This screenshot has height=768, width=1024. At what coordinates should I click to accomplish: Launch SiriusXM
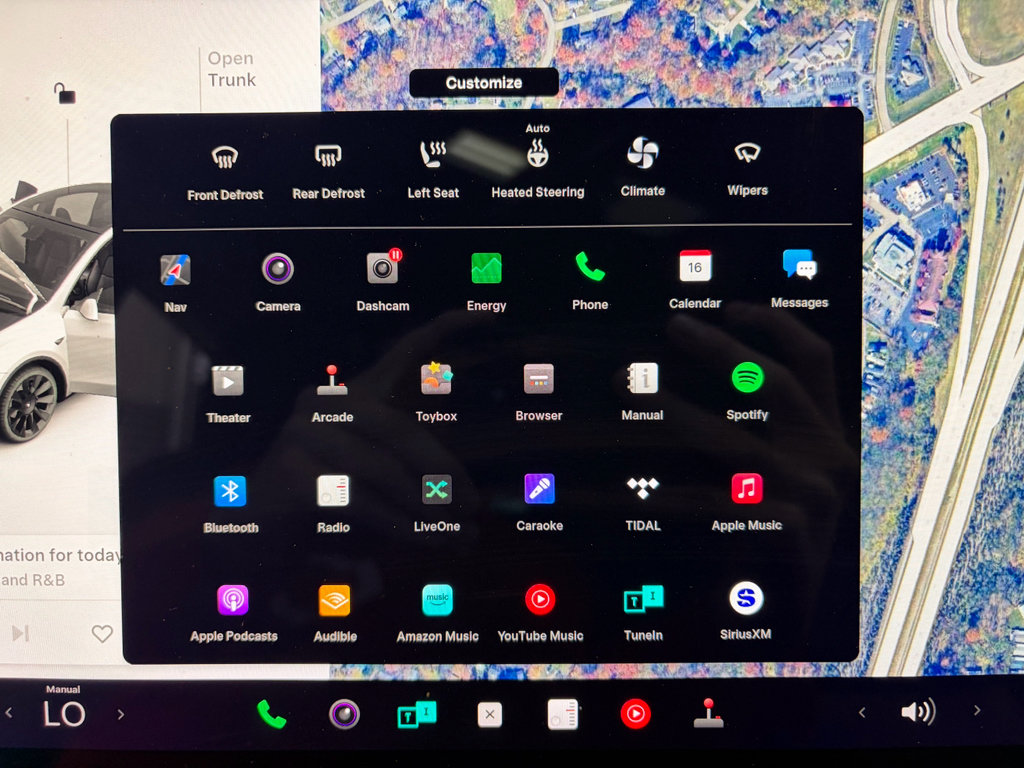(x=746, y=611)
